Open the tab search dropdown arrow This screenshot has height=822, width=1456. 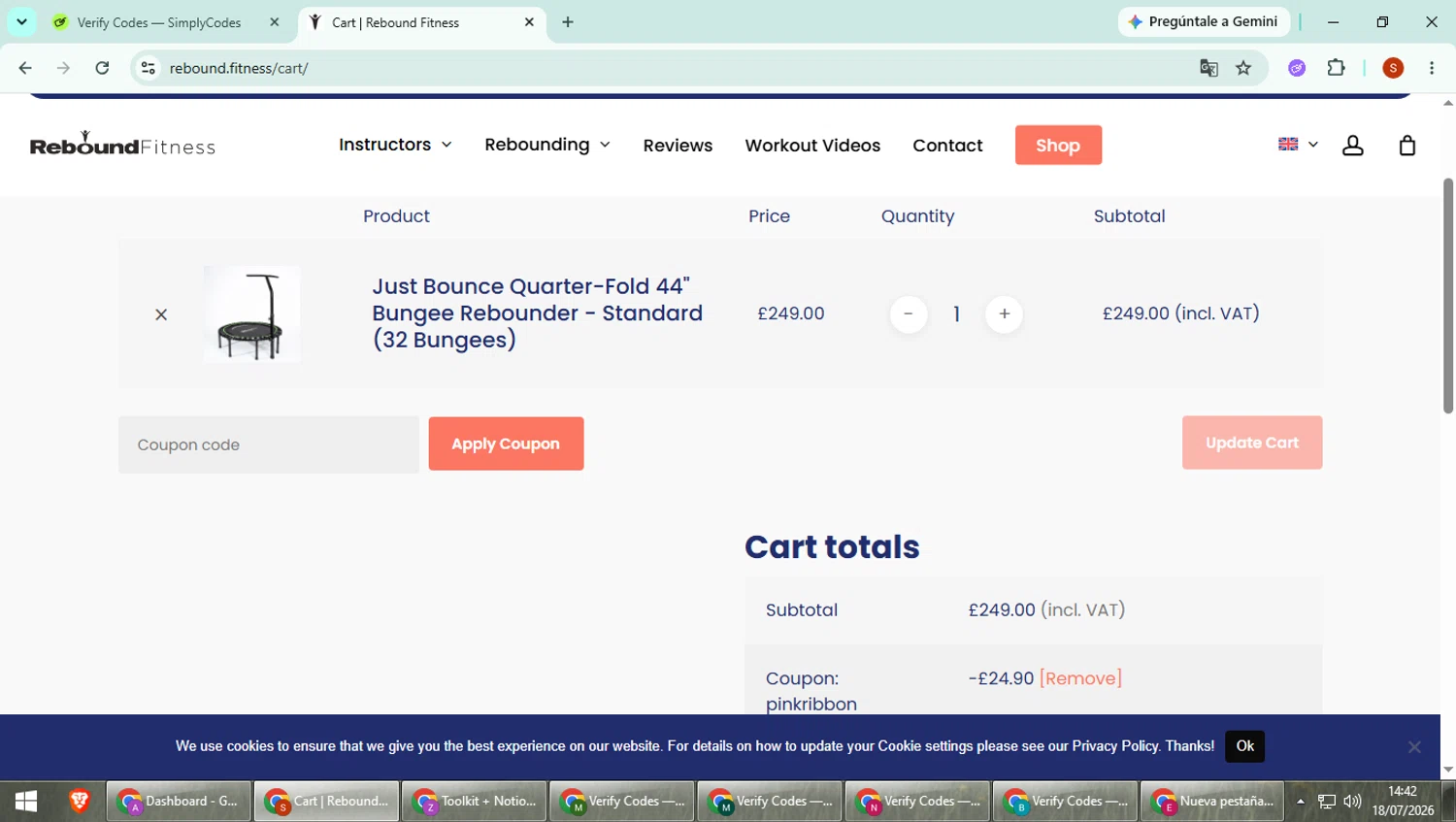21,21
